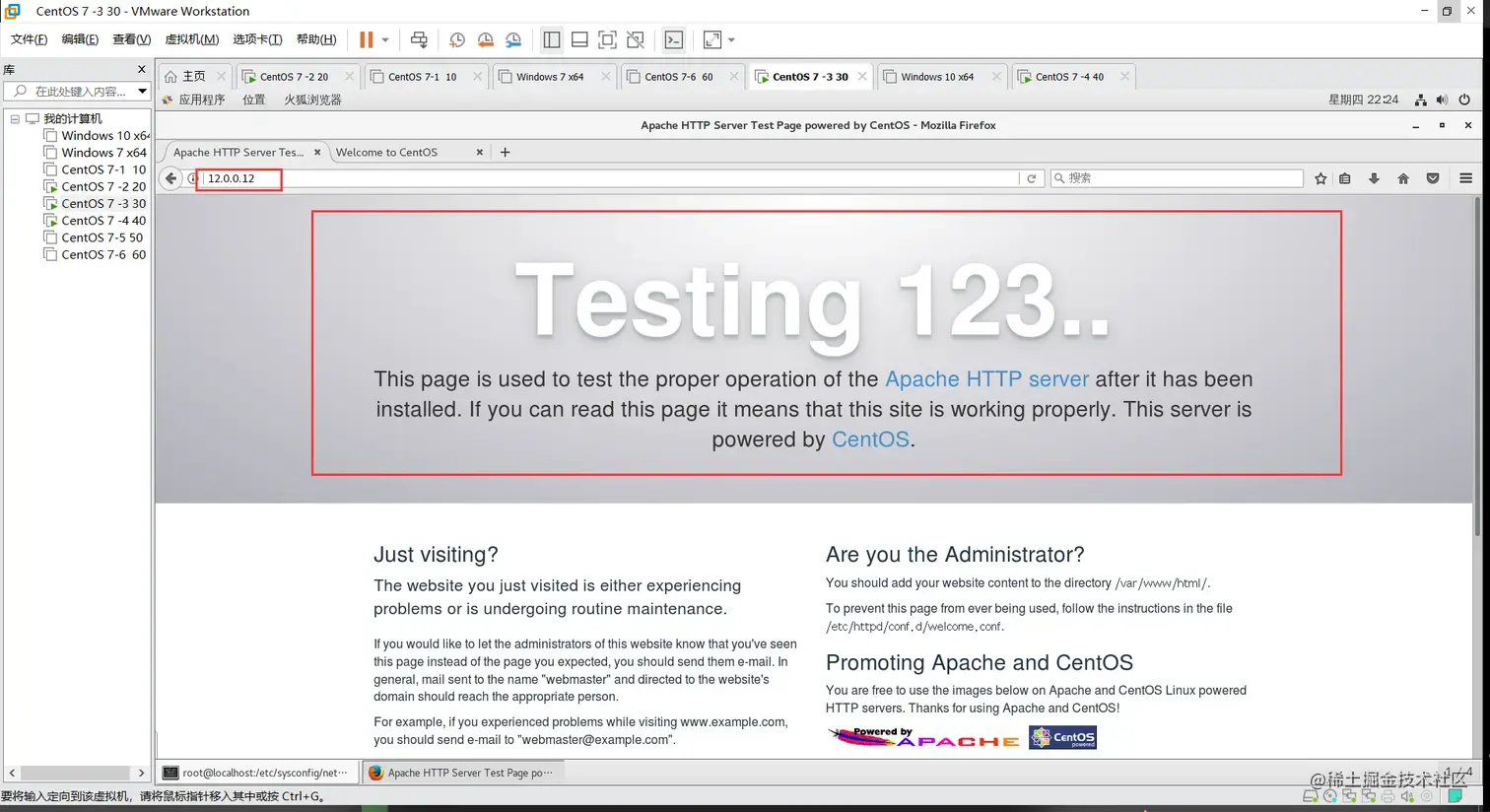The image size is (1490, 812).
Task: Close the CentOS 7 -3 30 VM tab
Action: [x=862, y=76]
